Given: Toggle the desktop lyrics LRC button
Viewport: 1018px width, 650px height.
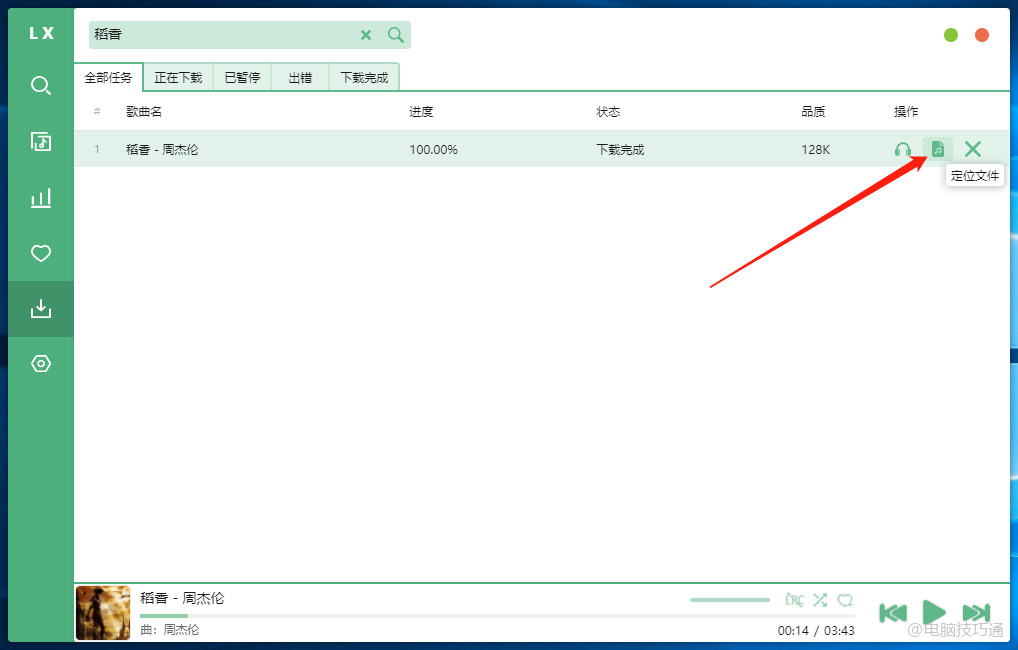Looking at the screenshot, I should (x=794, y=600).
